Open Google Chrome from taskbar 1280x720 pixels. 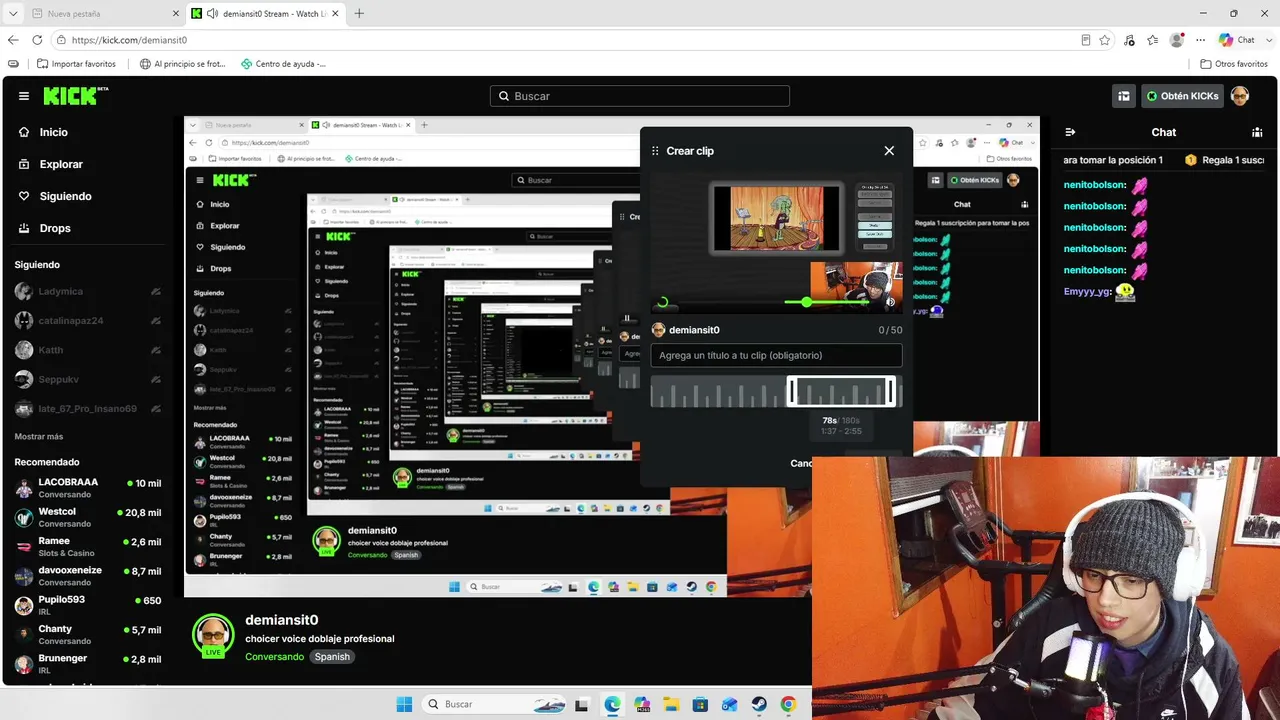coord(788,704)
